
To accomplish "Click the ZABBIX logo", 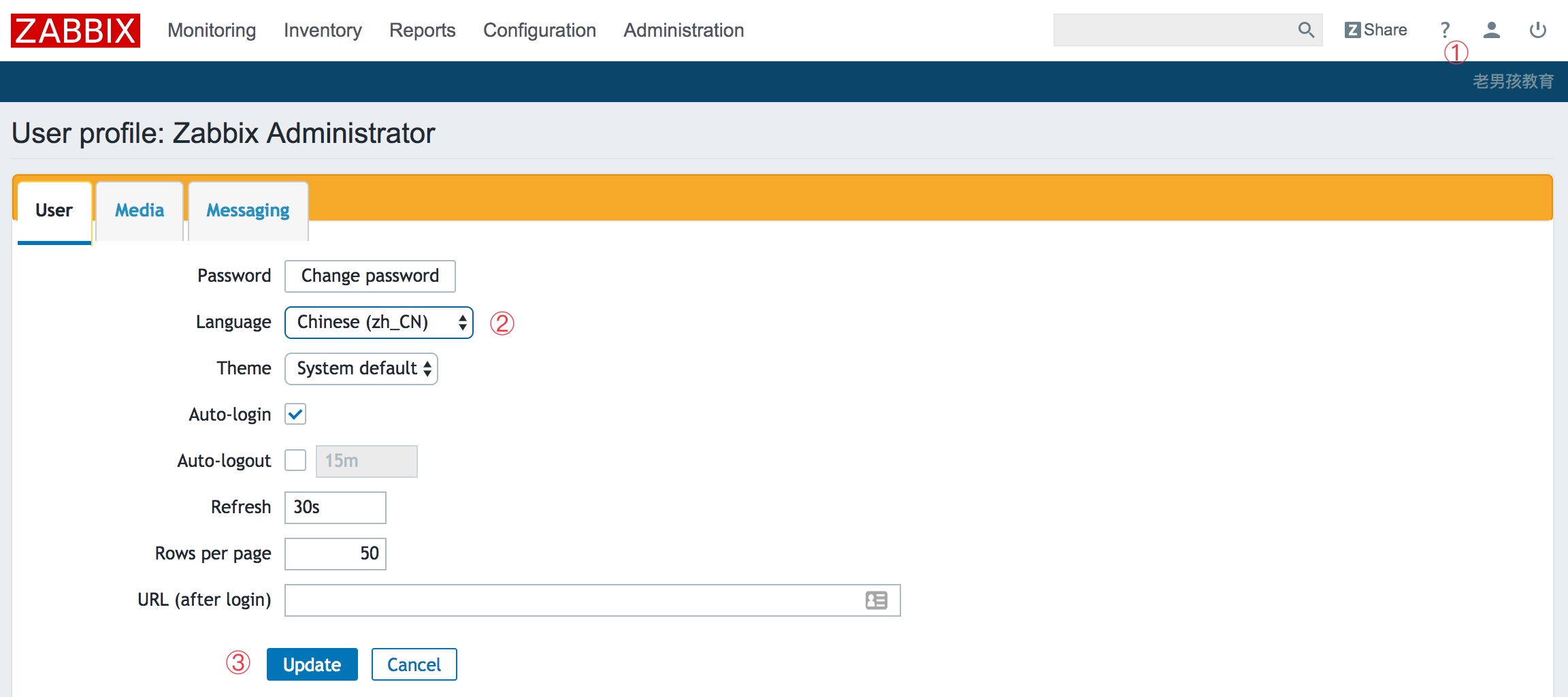I will pyautogui.click(x=76, y=31).
